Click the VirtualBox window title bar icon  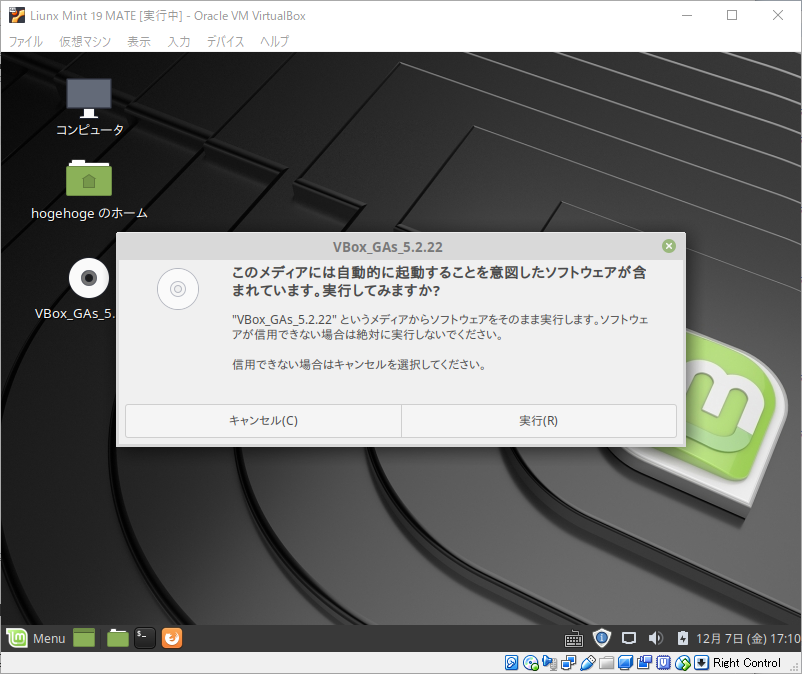tap(16, 16)
